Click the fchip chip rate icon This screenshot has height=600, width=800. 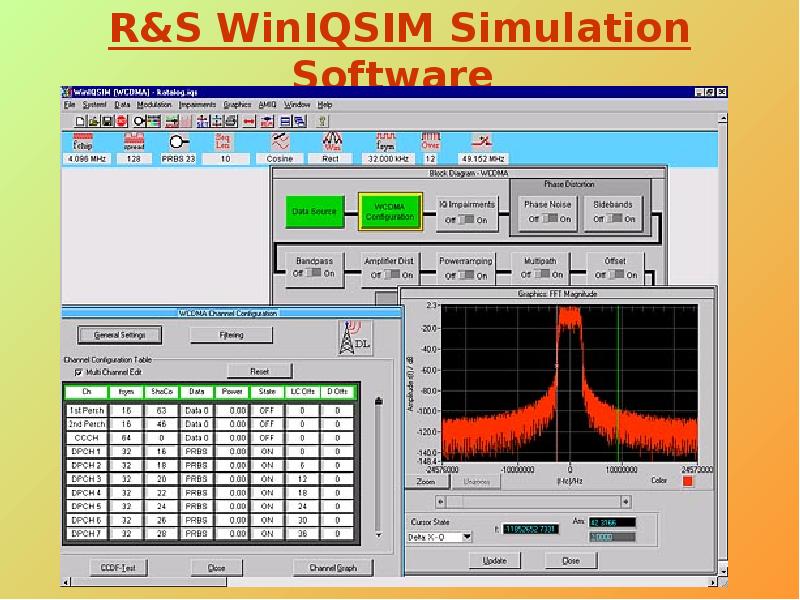click(83, 141)
